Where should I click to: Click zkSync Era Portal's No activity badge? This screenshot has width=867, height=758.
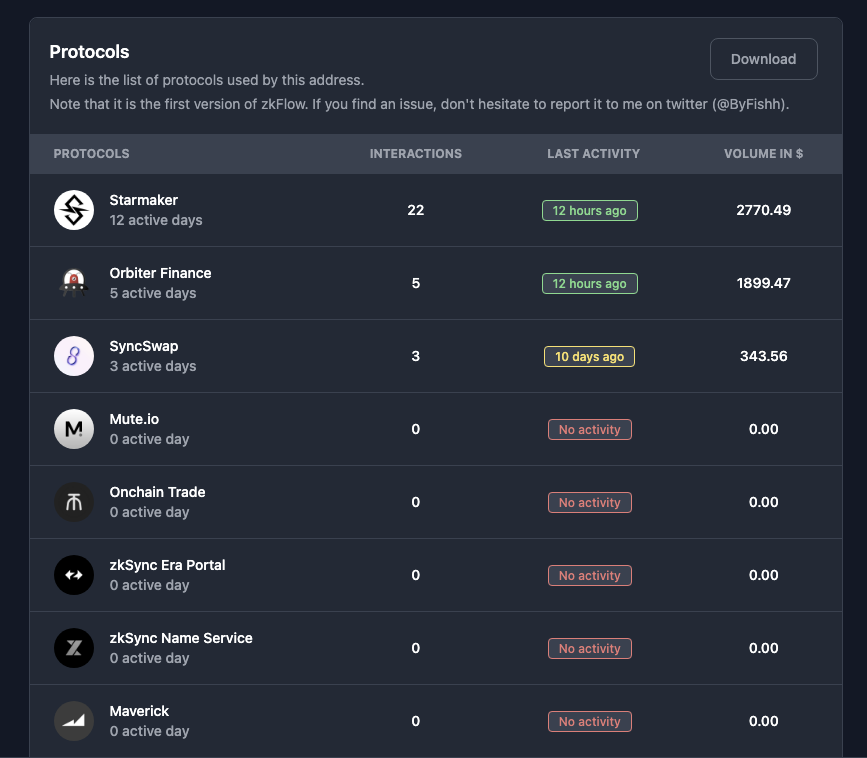pyautogui.click(x=589, y=576)
